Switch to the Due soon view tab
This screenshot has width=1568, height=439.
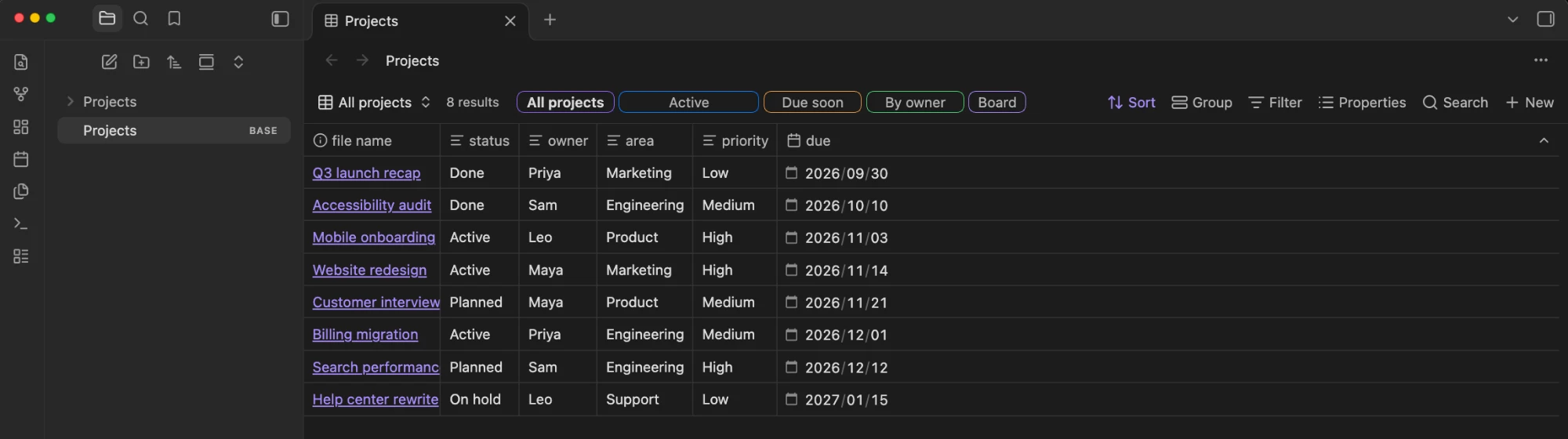(x=812, y=103)
